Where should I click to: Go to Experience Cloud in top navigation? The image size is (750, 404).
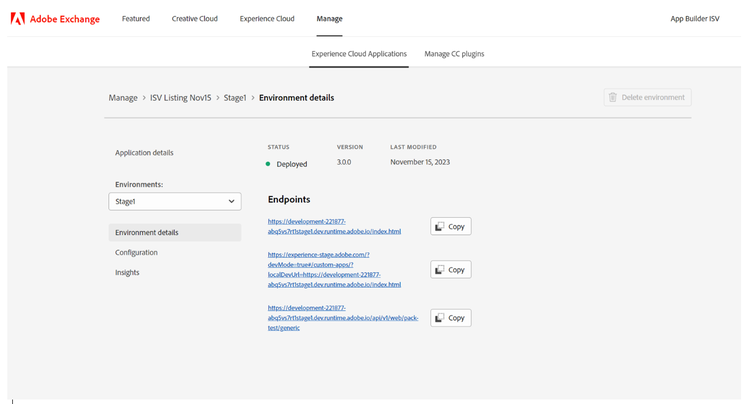(267, 19)
